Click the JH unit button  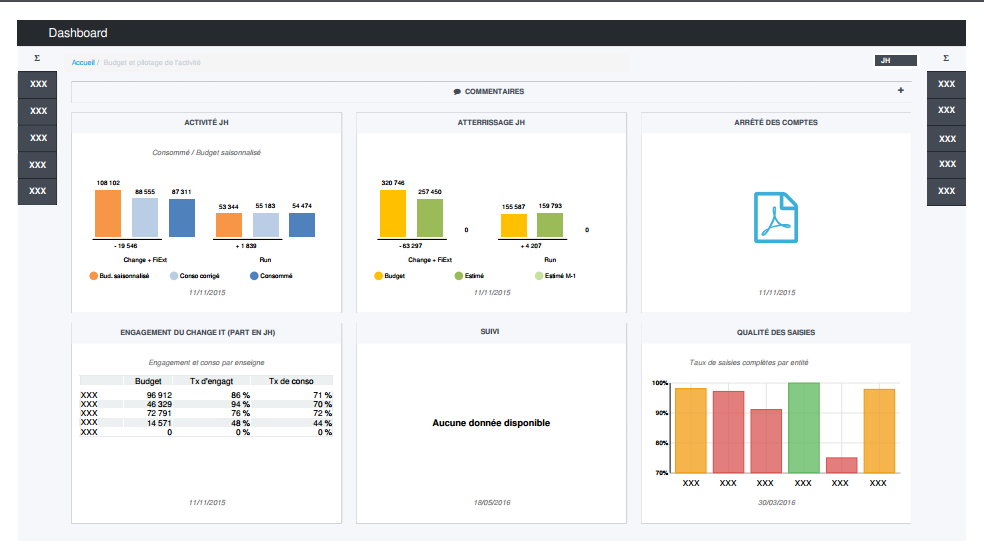pyautogui.click(x=896, y=60)
